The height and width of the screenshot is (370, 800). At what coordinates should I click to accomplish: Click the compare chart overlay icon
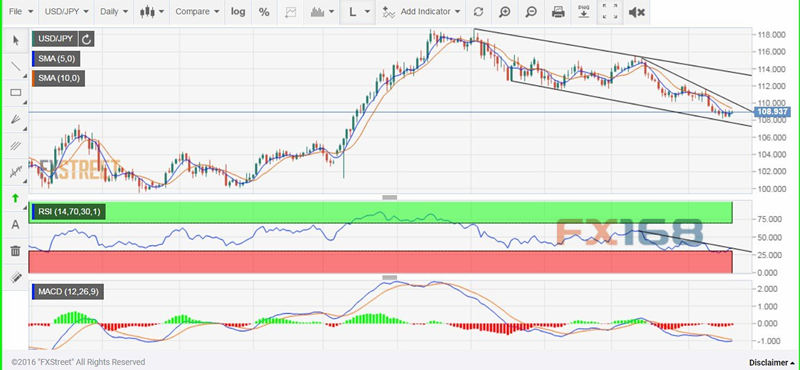[x=290, y=12]
